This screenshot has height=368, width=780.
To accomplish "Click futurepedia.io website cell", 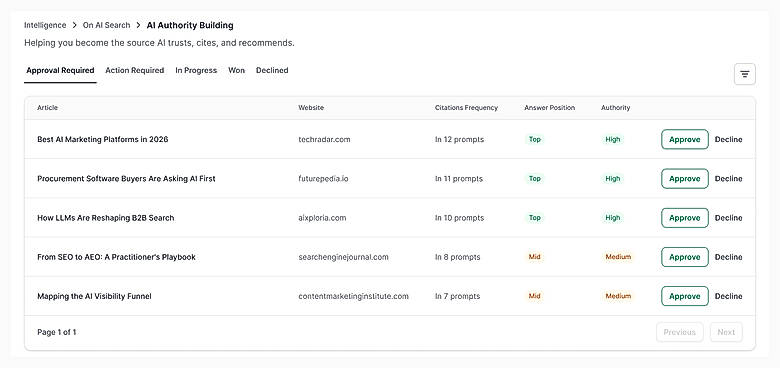I will pyautogui.click(x=323, y=179).
